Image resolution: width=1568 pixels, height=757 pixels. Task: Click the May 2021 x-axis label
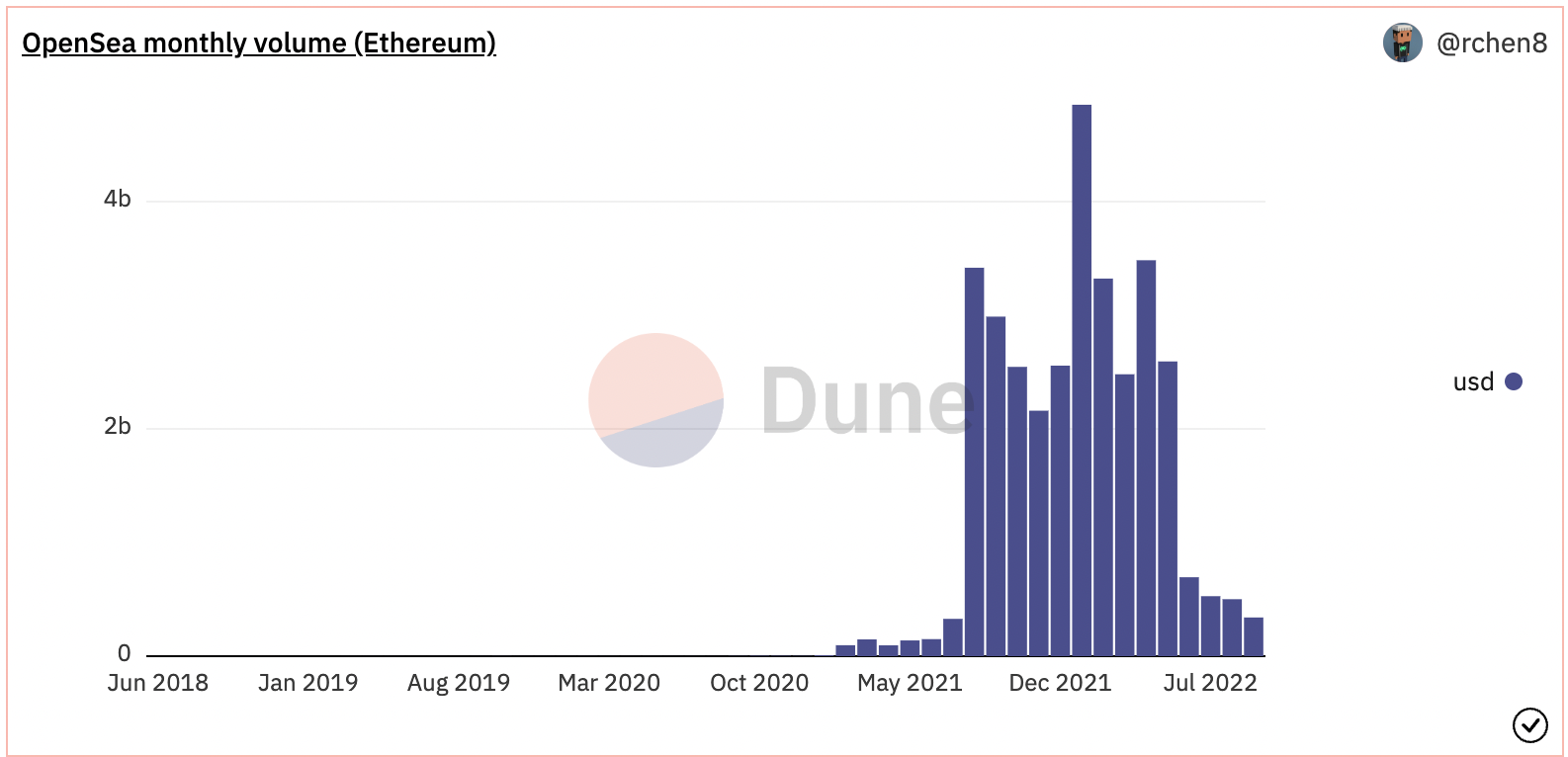coord(910,683)
